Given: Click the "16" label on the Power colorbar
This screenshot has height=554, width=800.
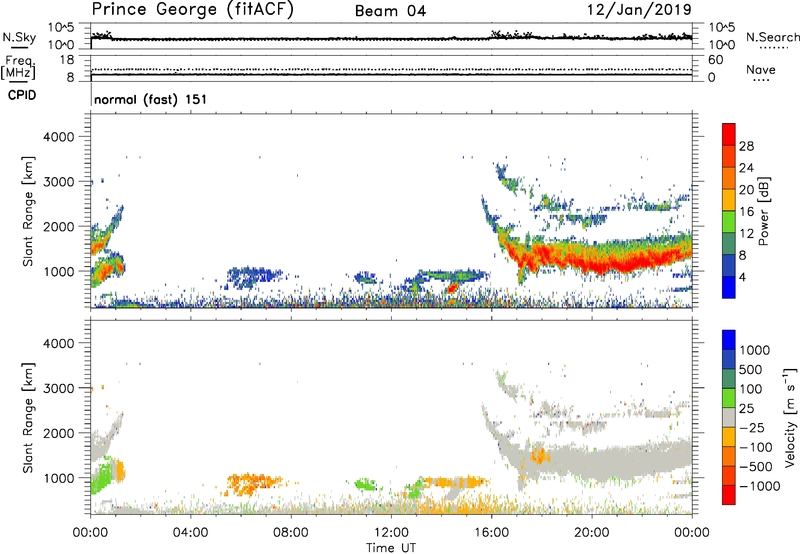Looking at the screenshot, I should (746, 212).
